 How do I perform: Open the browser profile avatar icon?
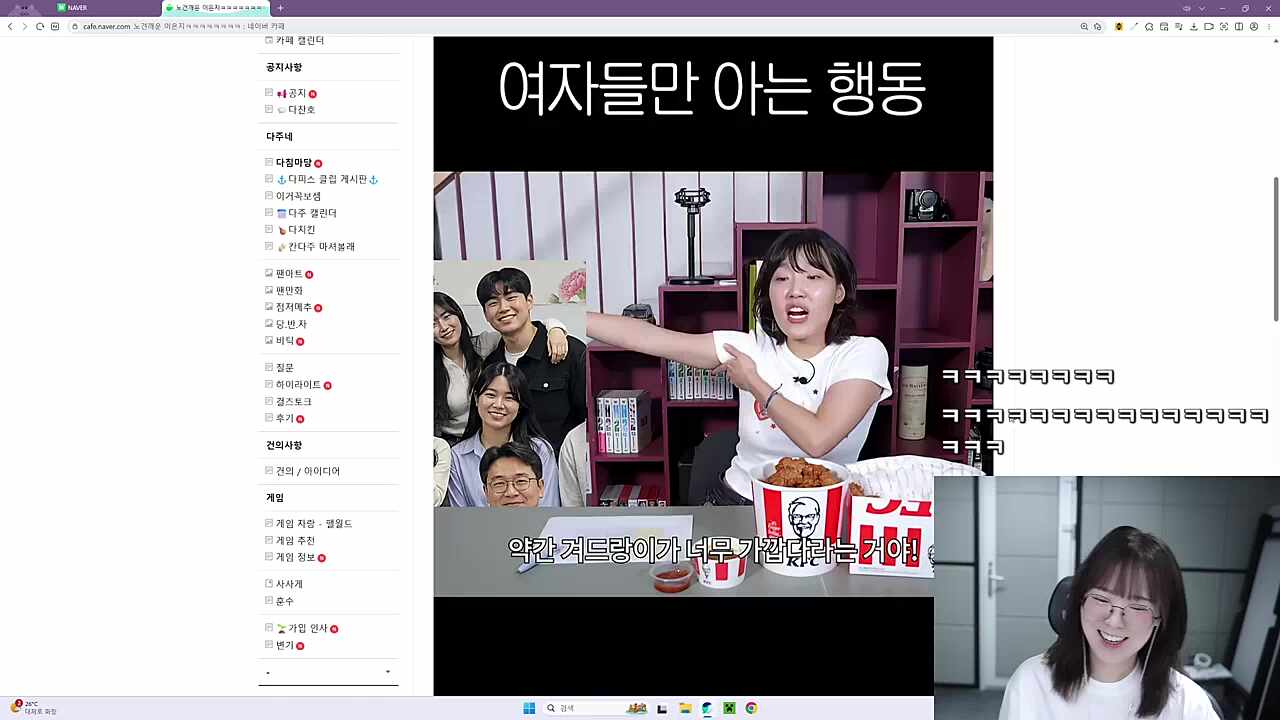click(1254, 26)
